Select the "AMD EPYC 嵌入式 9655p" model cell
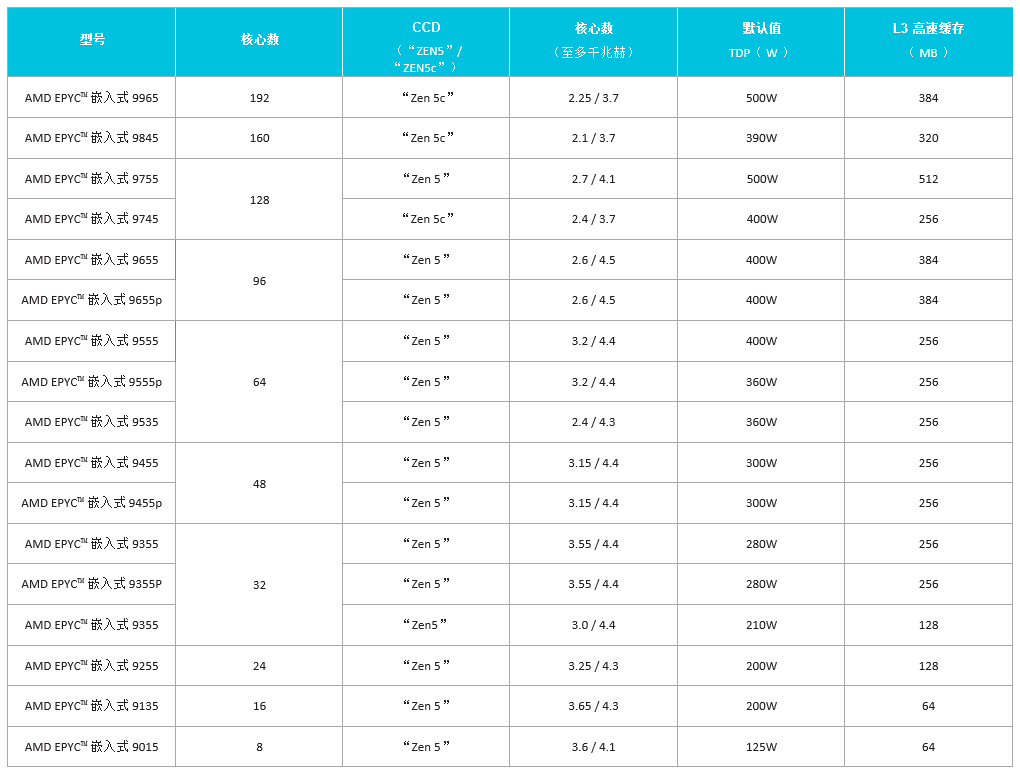1020x774 pixels. click(x=92, y=300)
